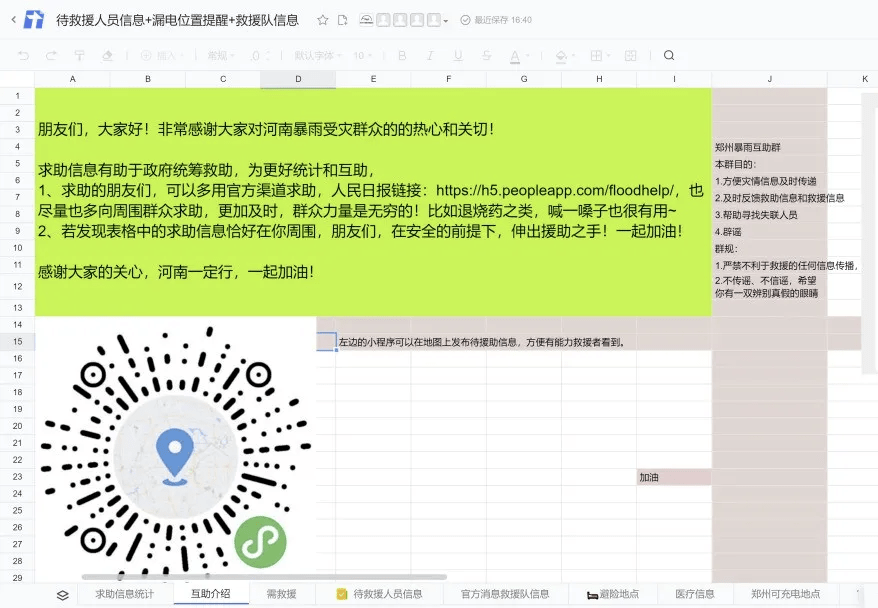Expand the collaborators avatar list arrow
This screenshot has height=608, width=878.
[446, 21]
